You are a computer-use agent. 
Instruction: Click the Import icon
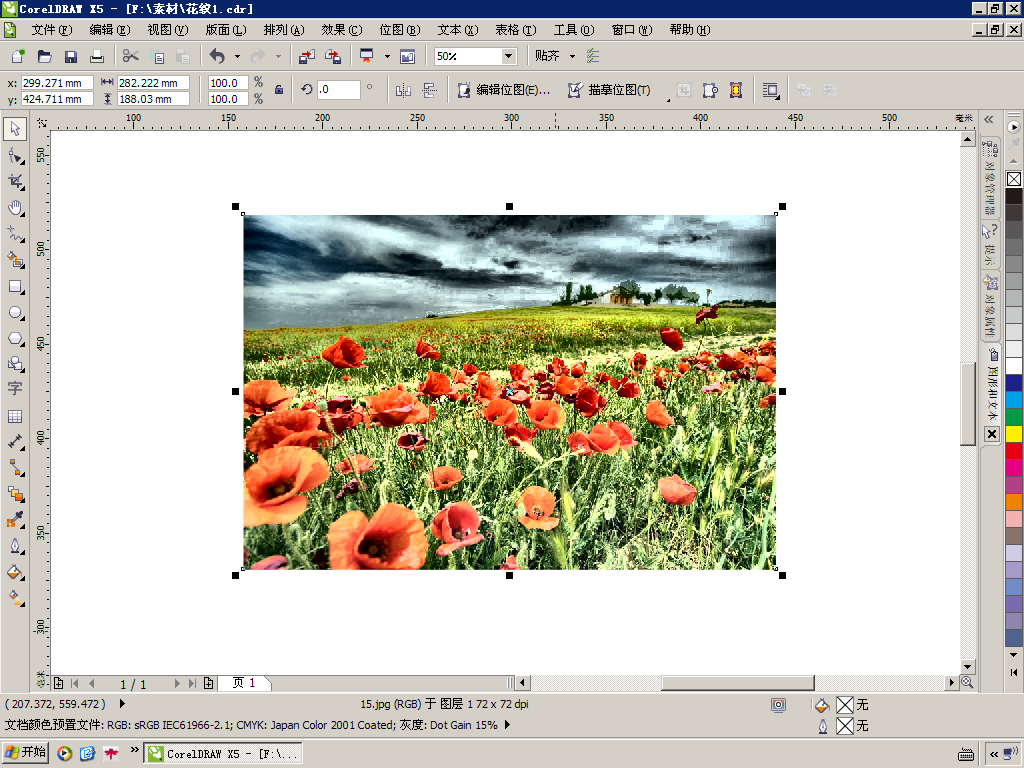tap(306, 56)
